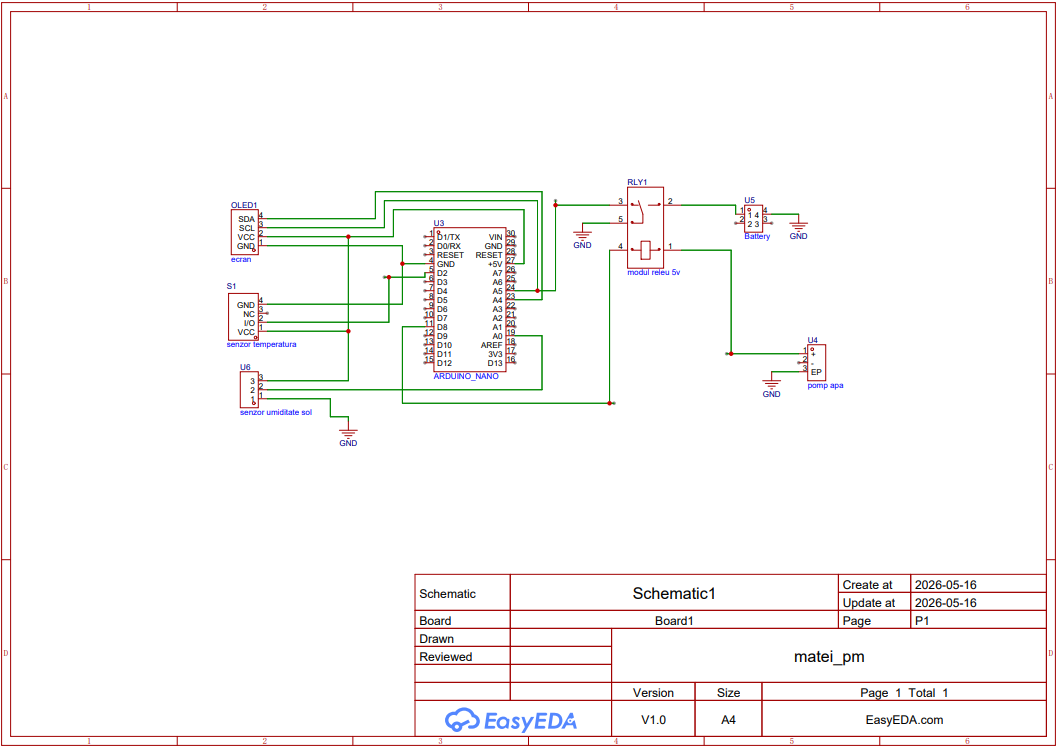The width and height of the screenshot is (1058, 746).
Task: Click the D0/RX pin label on Arduino
Action: tap(449, 246)
